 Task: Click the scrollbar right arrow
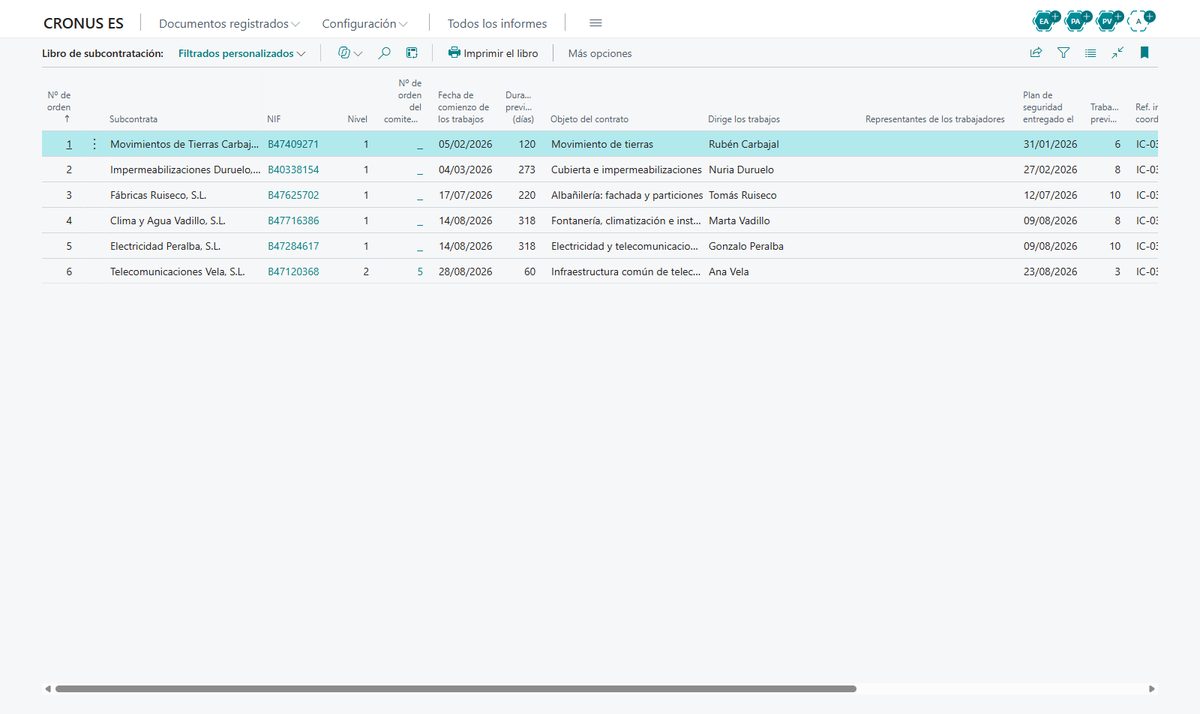[x=1152, y=689]
